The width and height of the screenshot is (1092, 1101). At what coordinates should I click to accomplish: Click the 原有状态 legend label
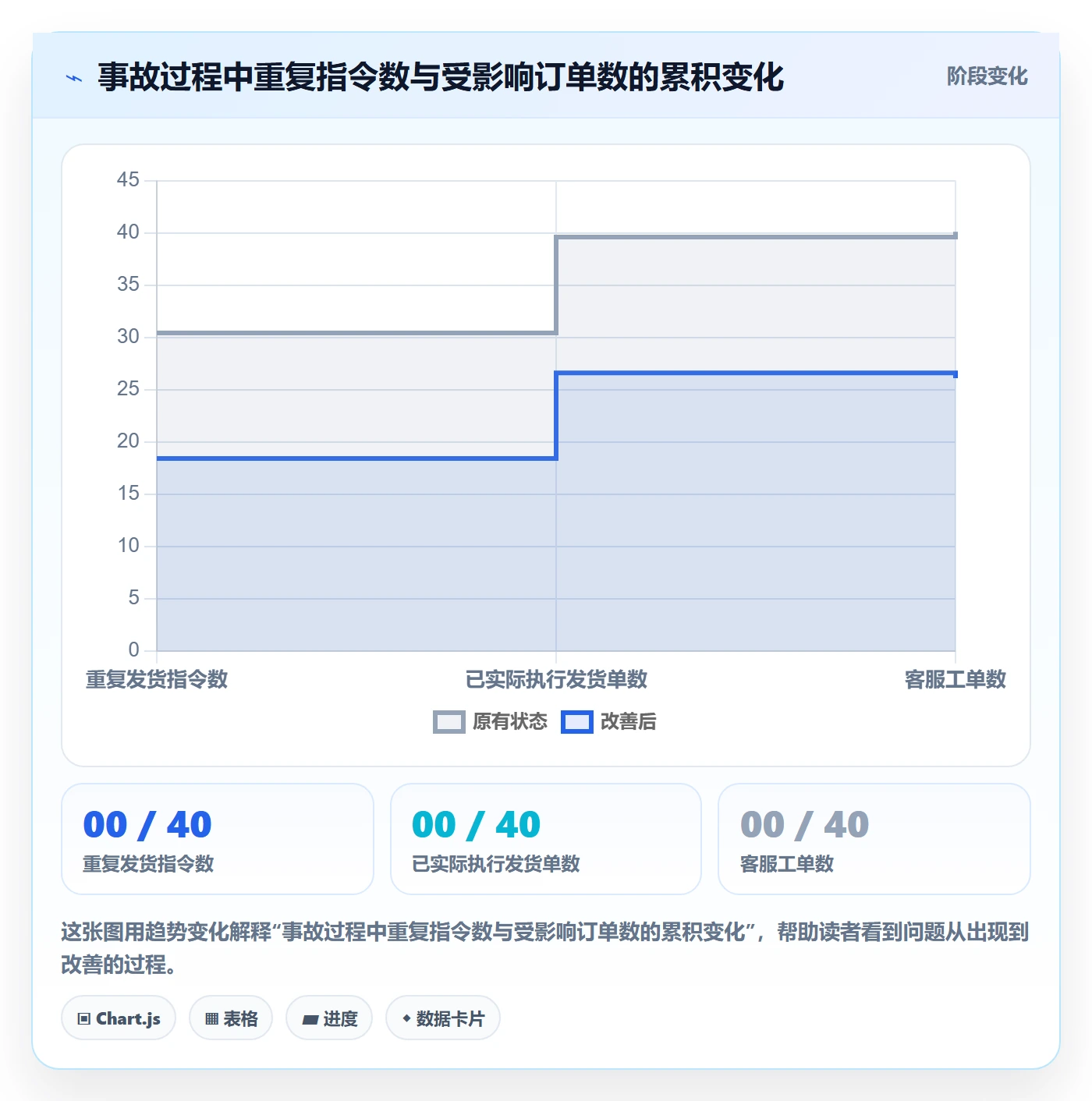(510, 722)
